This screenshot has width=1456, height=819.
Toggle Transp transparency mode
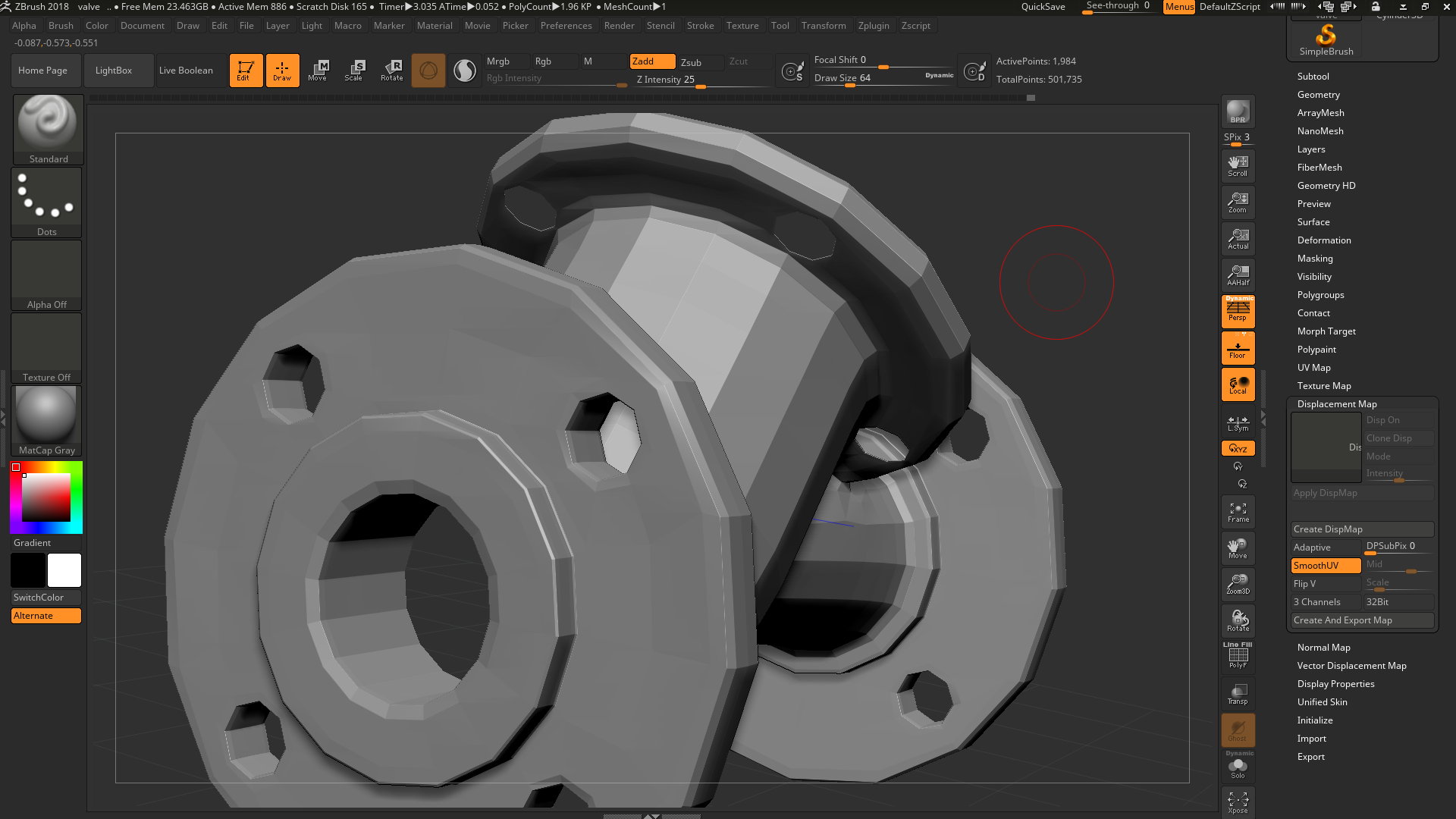[1238, 694]
